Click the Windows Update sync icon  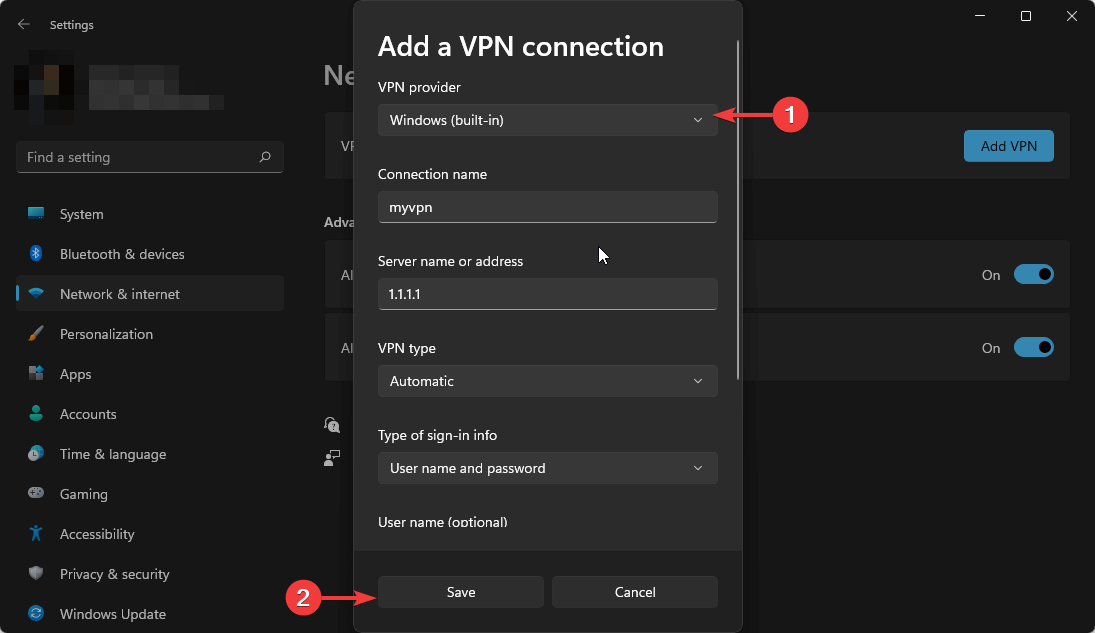[x=36, y=613]
